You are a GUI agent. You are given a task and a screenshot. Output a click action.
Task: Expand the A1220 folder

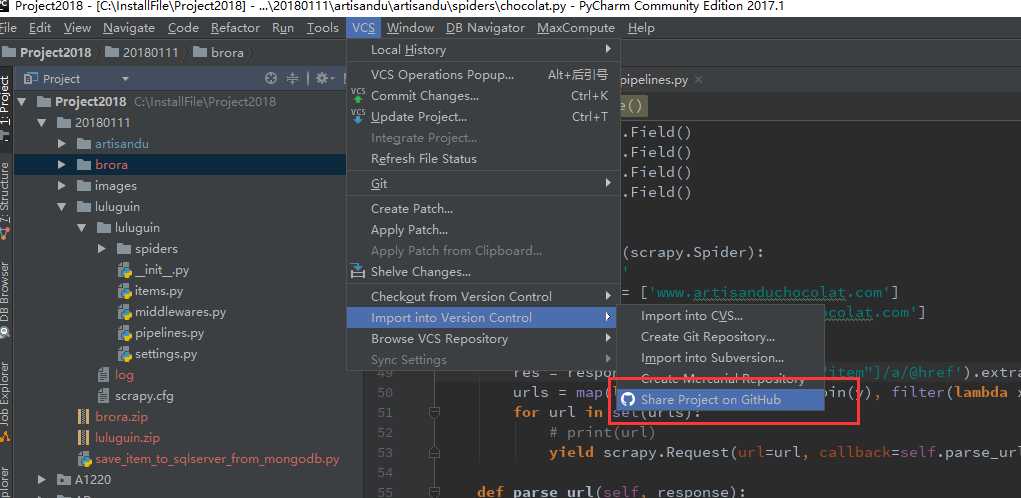pyautogui.click(x=42, y=480)
